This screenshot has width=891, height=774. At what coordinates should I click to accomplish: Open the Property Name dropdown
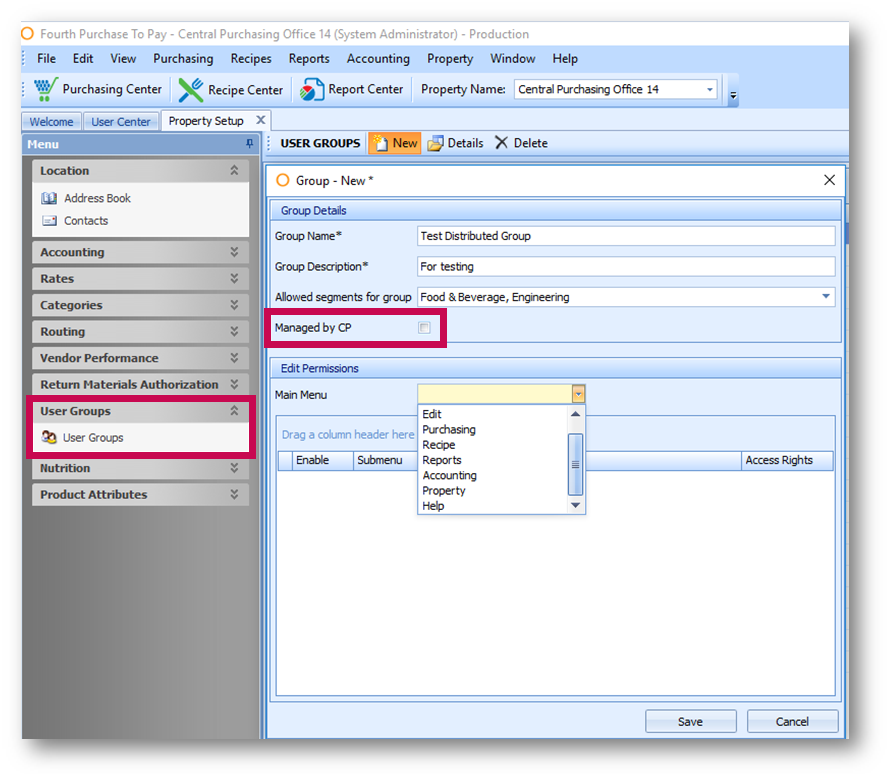(710, 89)
